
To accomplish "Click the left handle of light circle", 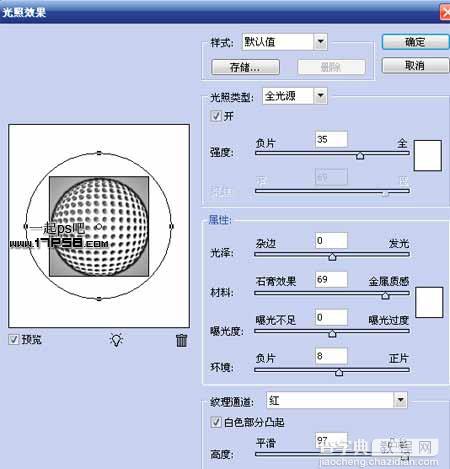I will pos(26,226).
